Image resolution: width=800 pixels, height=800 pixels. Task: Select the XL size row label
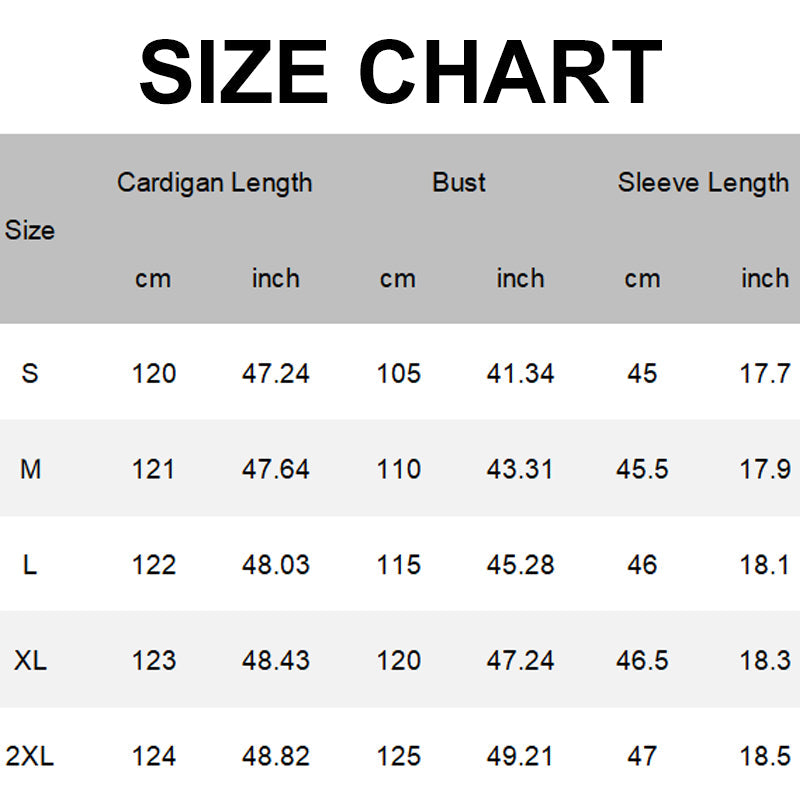tap(30, 660)
